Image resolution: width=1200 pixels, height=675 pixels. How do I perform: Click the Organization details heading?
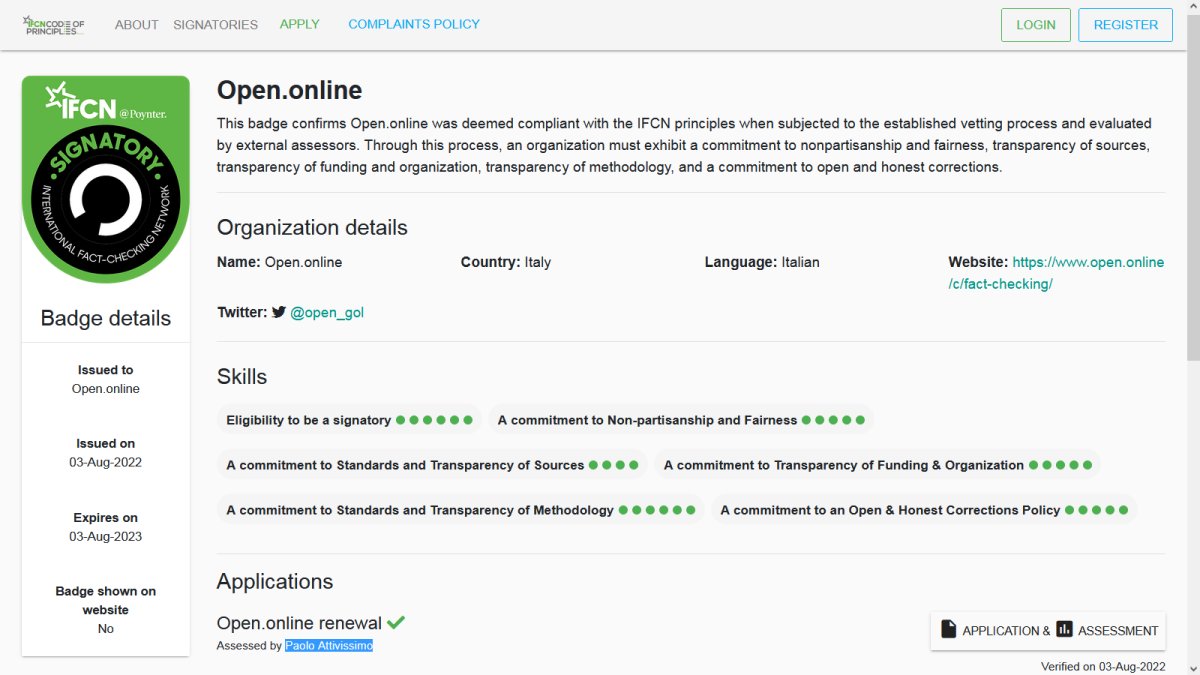pyautogui.click(x=312, y=227)
